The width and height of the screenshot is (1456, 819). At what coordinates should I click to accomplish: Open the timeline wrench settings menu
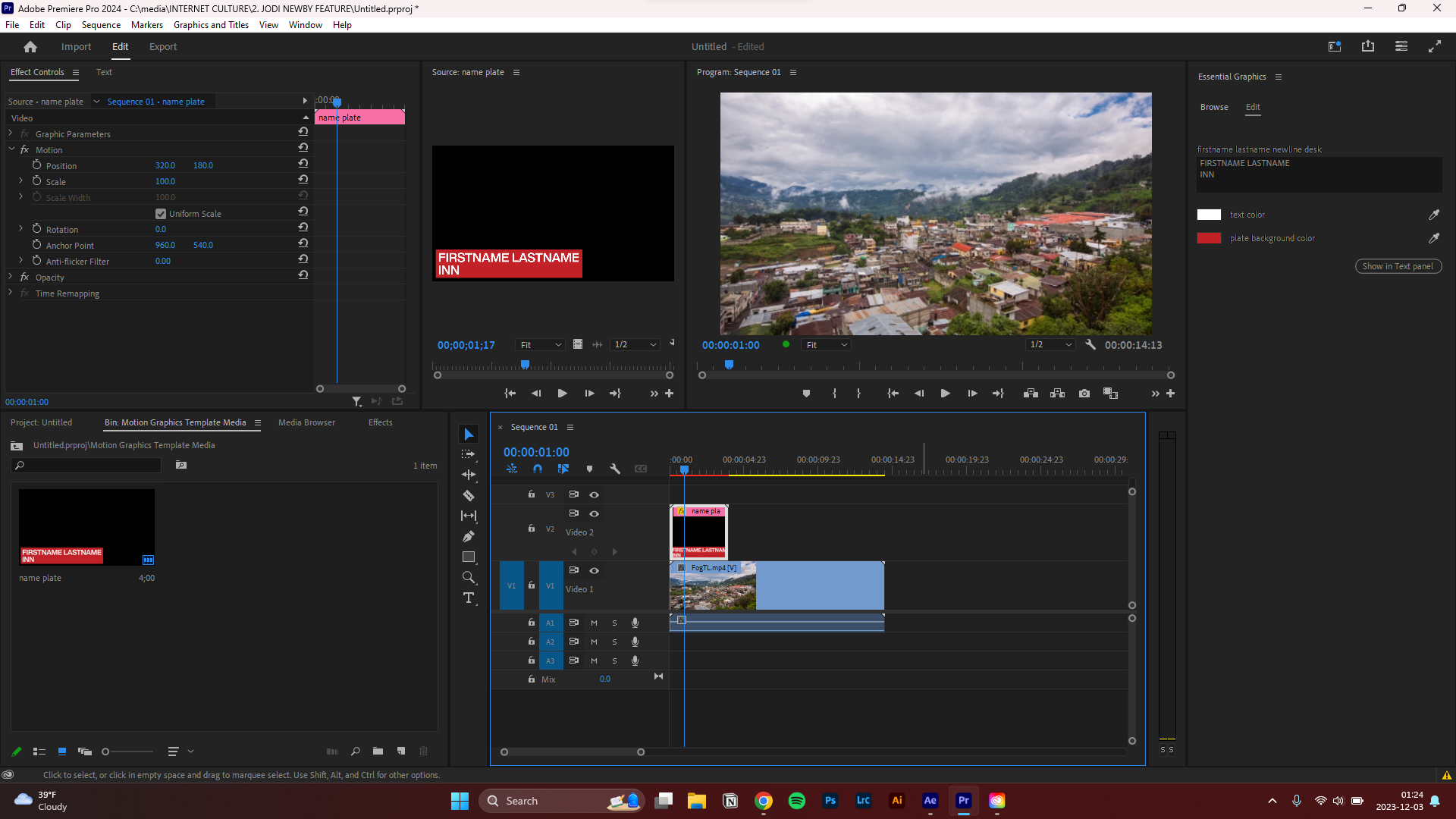click(x=615, y=469)
